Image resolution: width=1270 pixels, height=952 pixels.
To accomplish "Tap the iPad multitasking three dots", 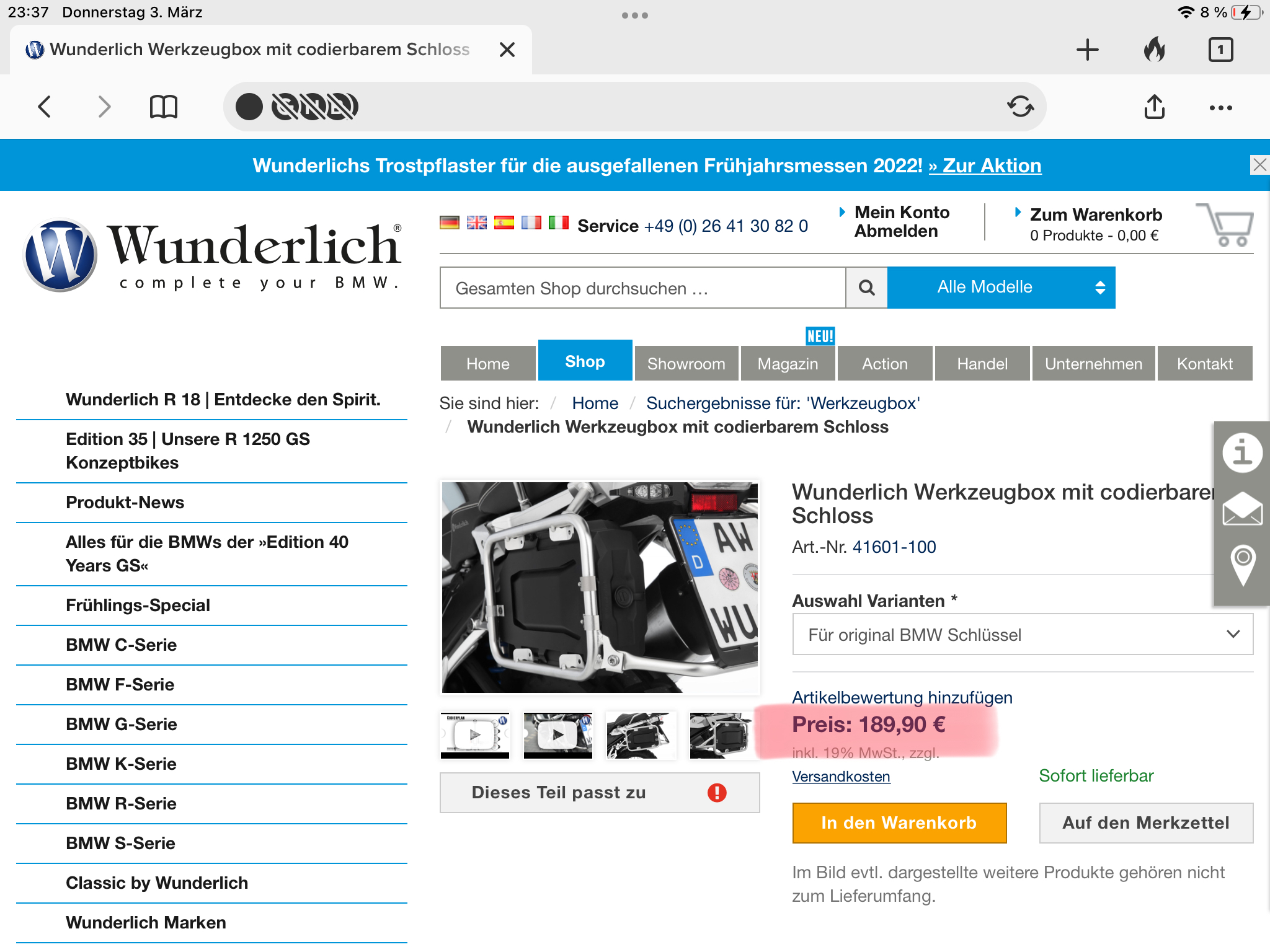I will coord(635,15).
